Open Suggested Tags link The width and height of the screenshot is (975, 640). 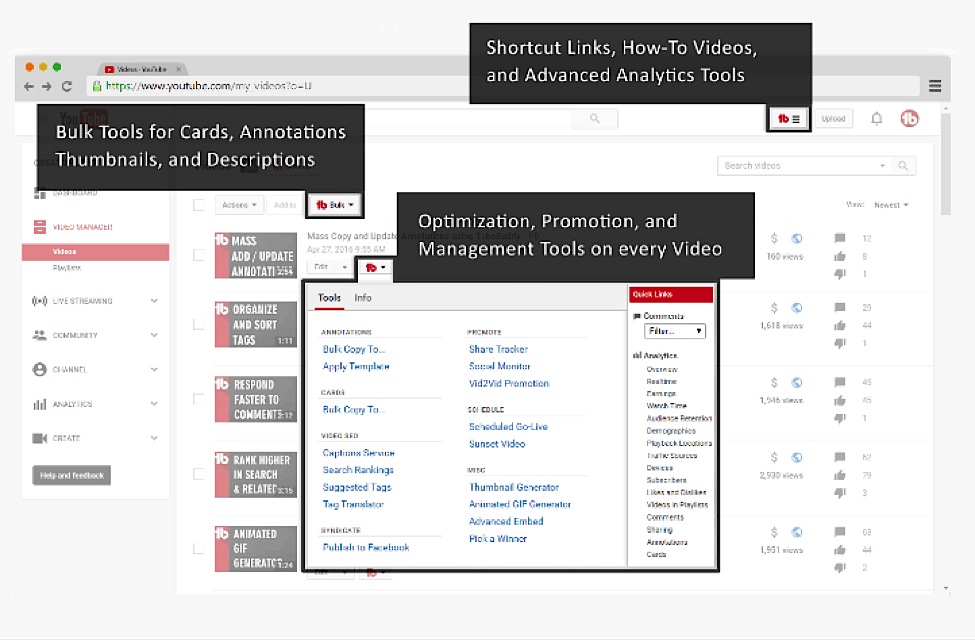(357, 488)
